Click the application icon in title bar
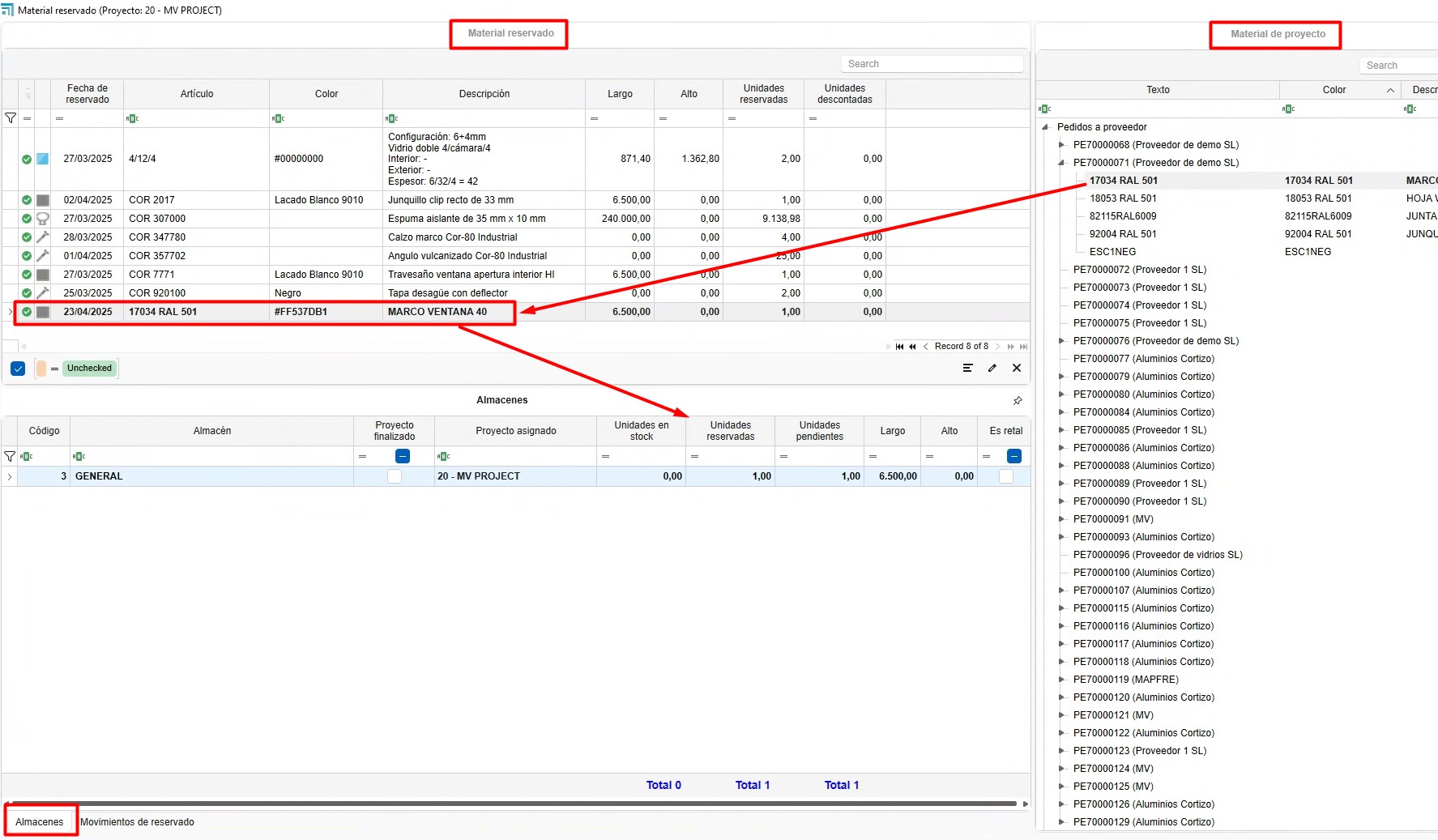 click(7, 10)
